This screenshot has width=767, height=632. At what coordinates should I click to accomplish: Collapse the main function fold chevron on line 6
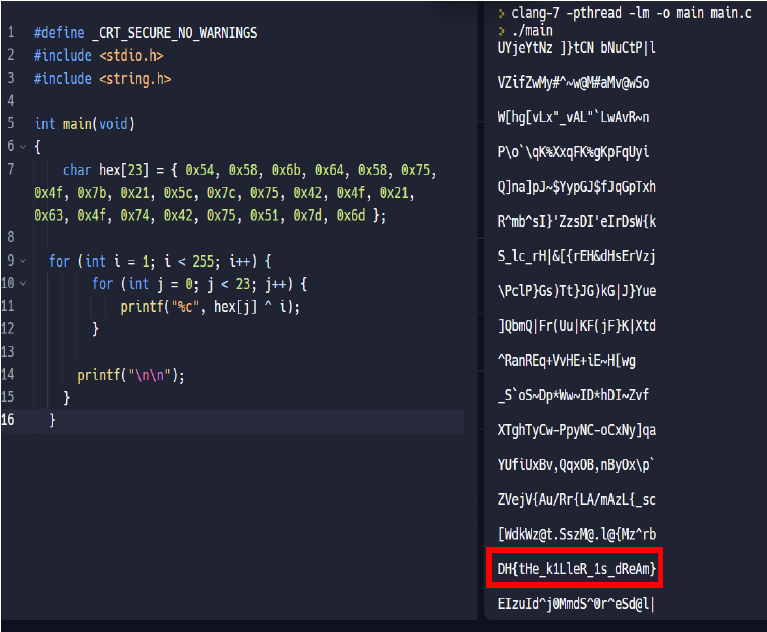coord(23,147)
